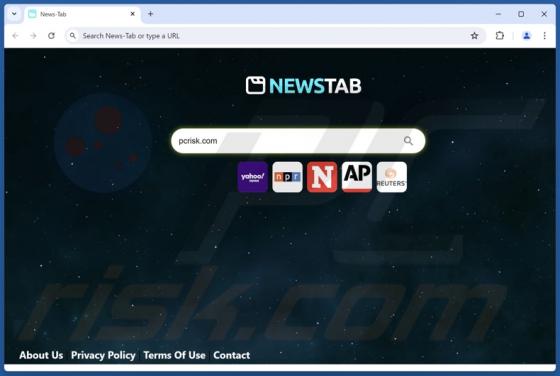Click the NEWSTAB logo
Image resolution: width=560 pixels, height=376 pixels.
pyautogui.click(x=304, y=85)
